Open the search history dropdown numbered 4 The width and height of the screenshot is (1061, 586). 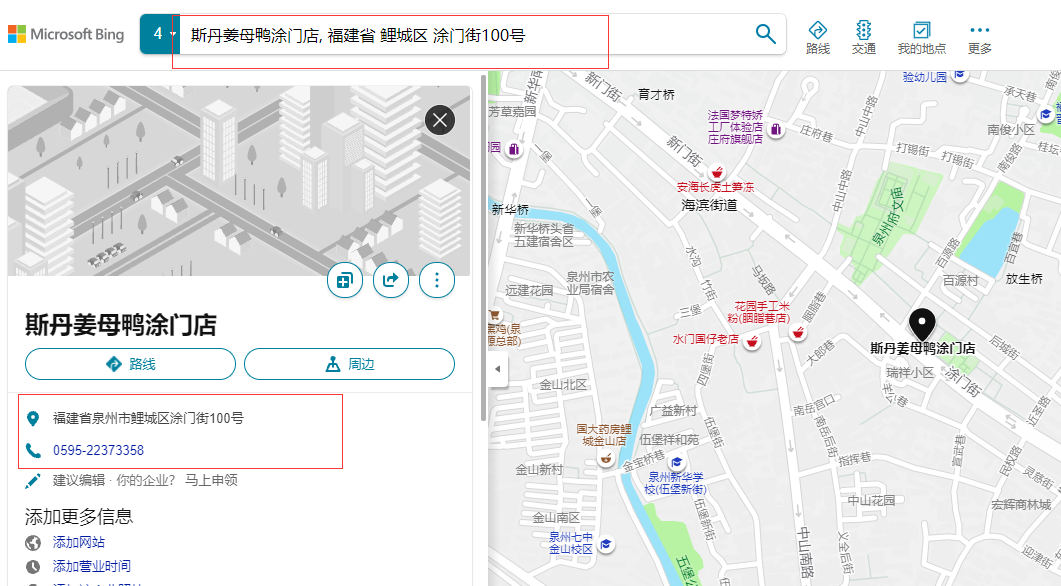(160, 34)
